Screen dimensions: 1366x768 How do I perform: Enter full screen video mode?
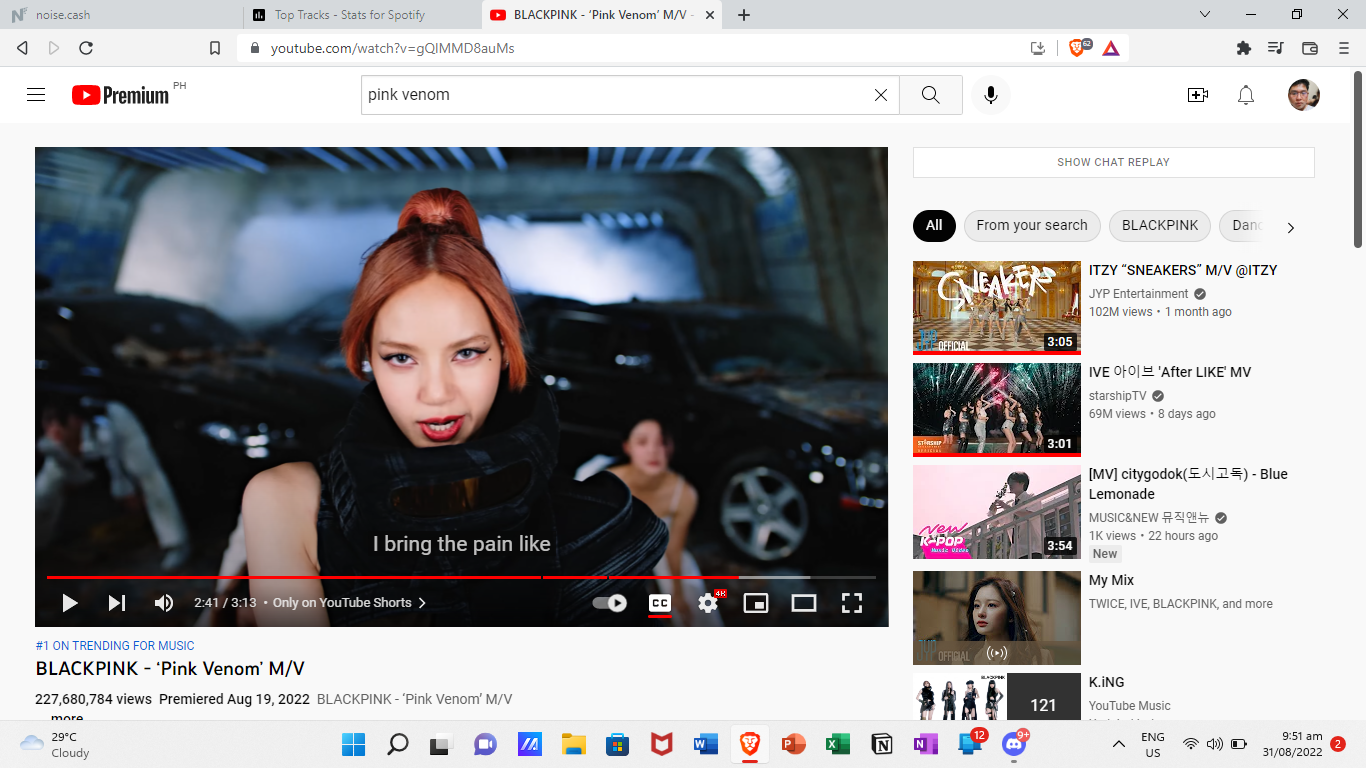point(852,603)
